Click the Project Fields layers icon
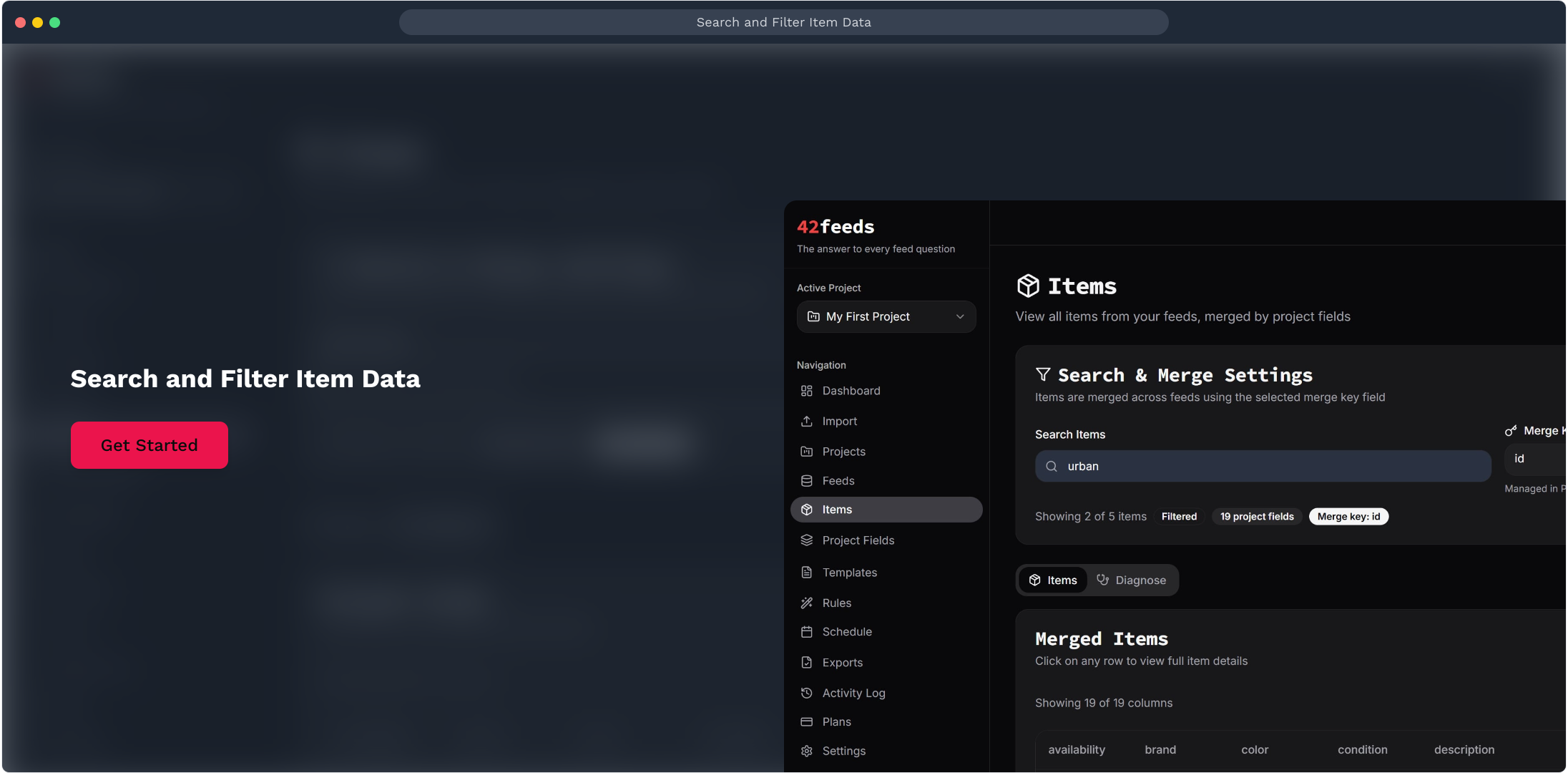The width and height of the screenshot is (1568, 773). coord(806,540)
